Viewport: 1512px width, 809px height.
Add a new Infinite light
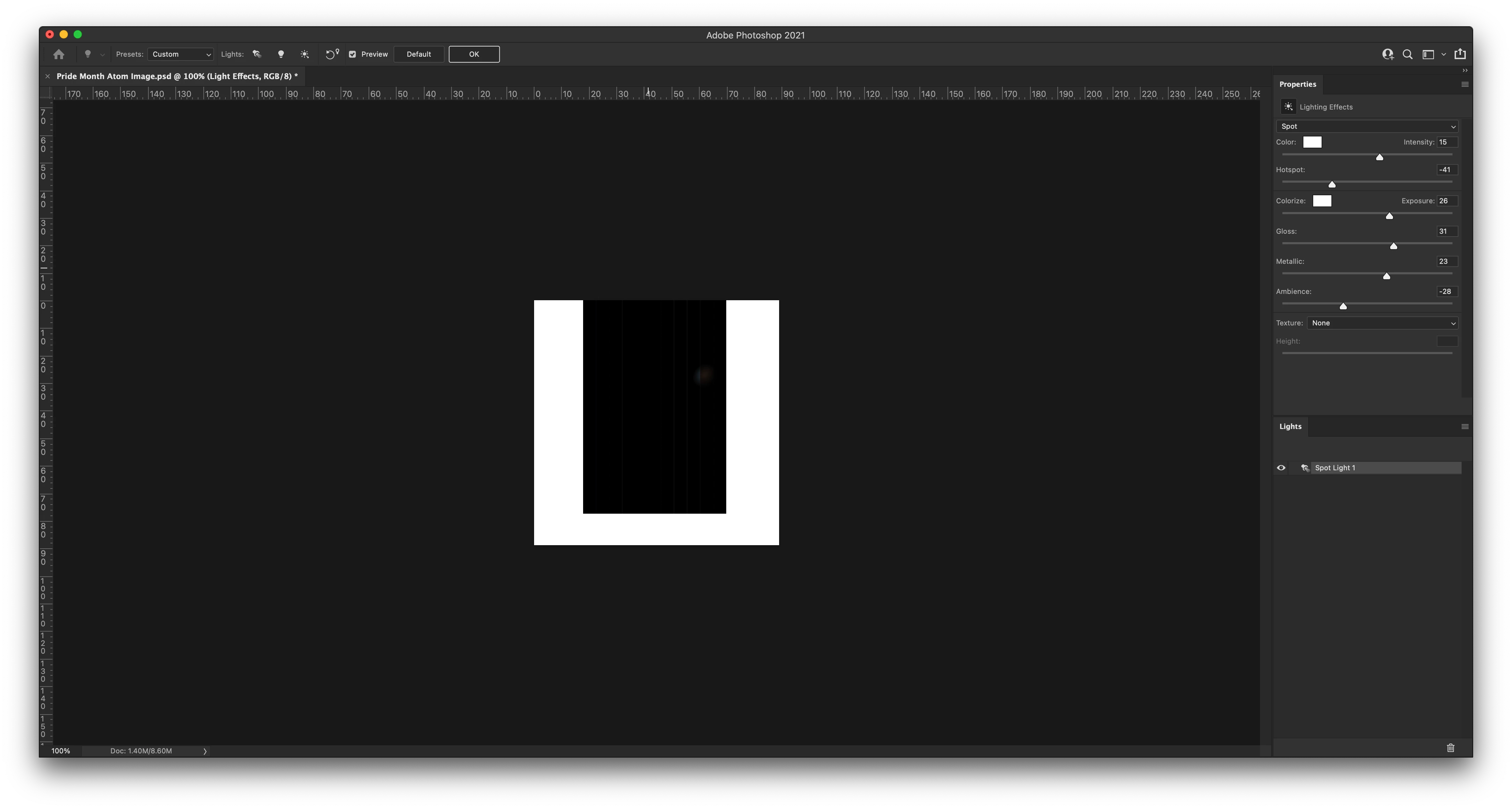(x=304, y=54)
